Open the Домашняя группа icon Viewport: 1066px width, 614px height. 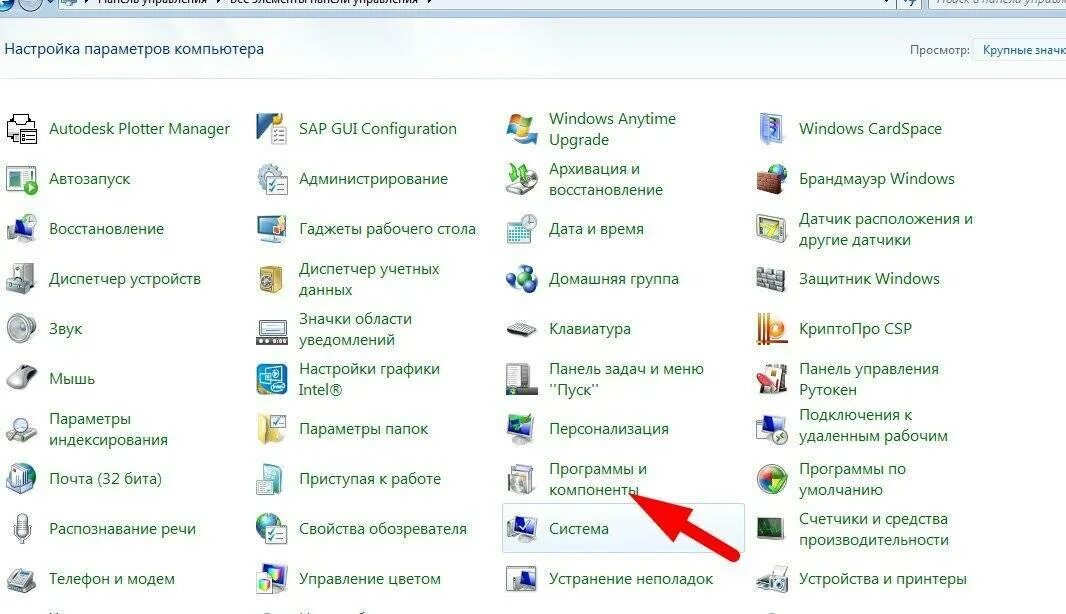tap(522, 279)
